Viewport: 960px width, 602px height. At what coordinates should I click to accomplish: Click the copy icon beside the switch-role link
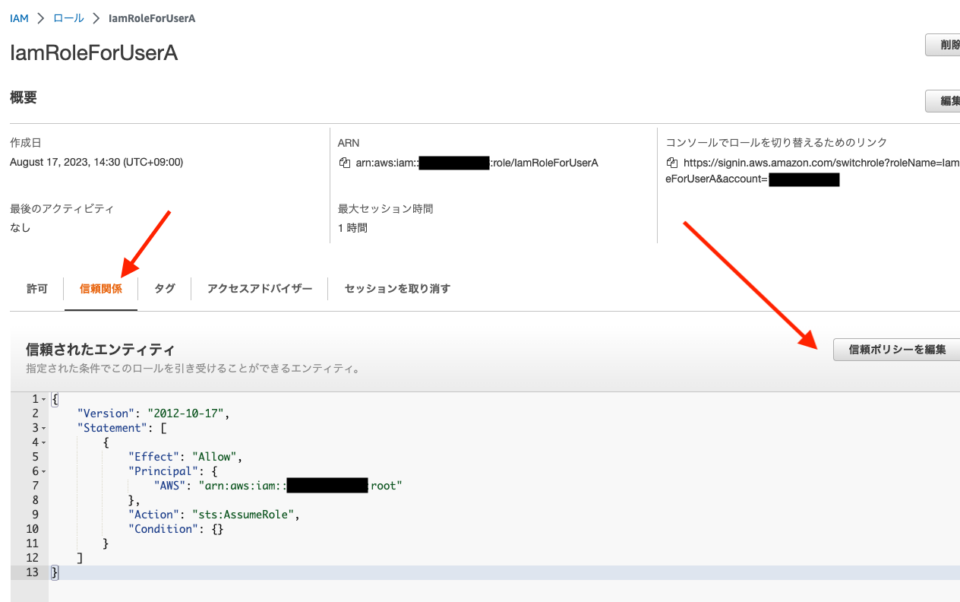coord(673,161)
